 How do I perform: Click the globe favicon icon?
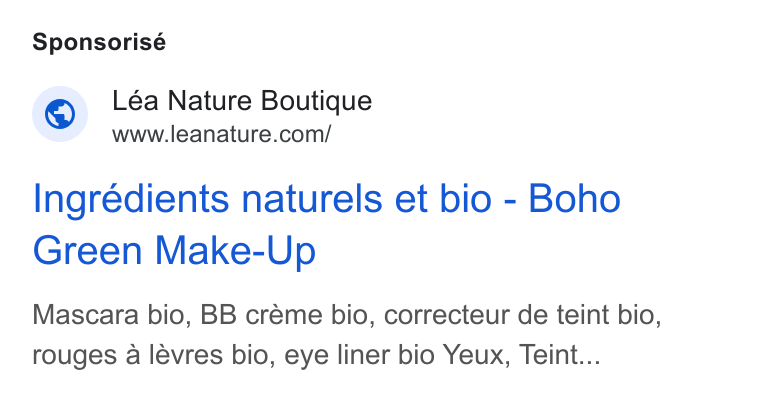60,114
